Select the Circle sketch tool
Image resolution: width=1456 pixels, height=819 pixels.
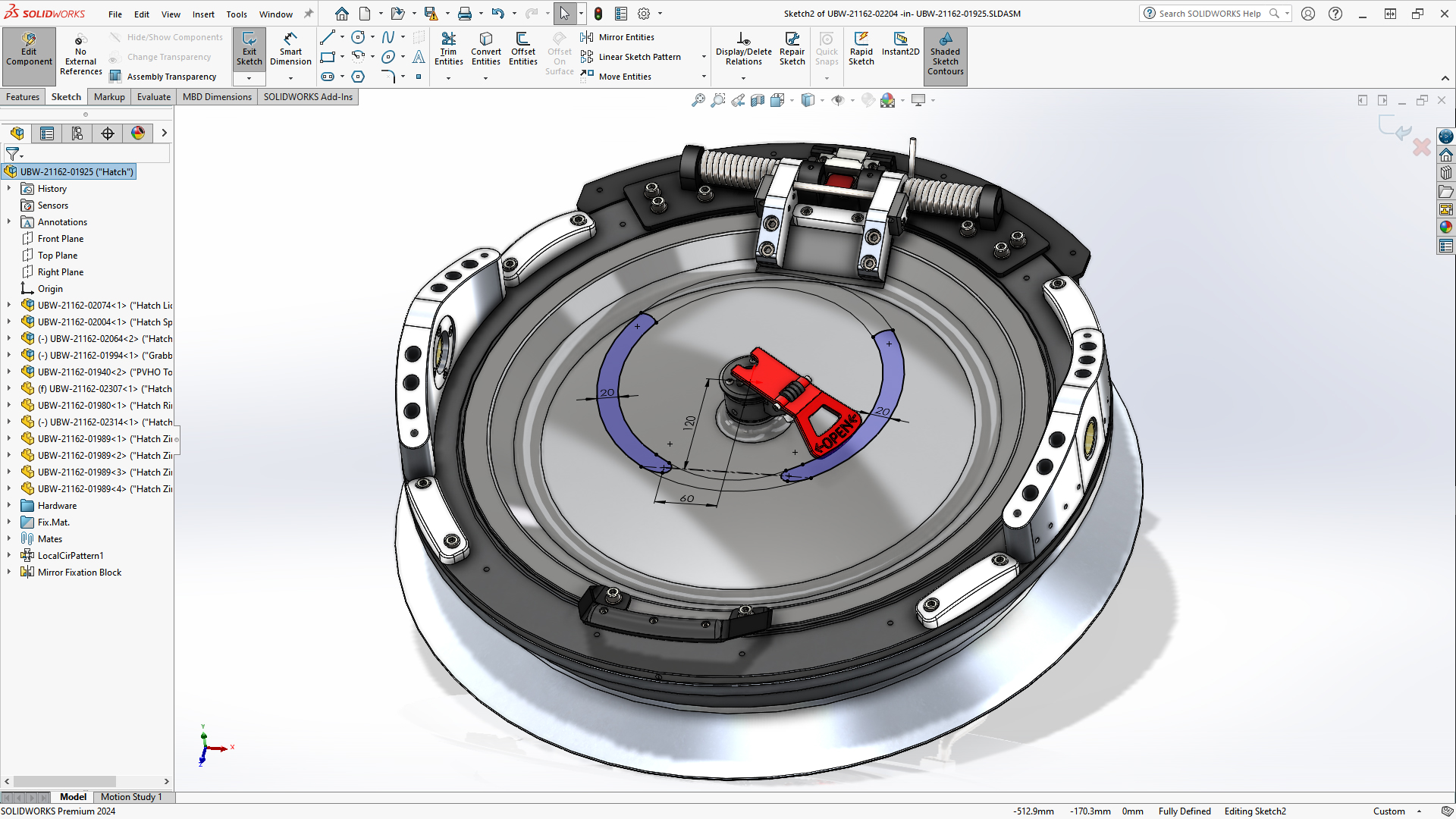pyautogui.click(x=358, y=37)
